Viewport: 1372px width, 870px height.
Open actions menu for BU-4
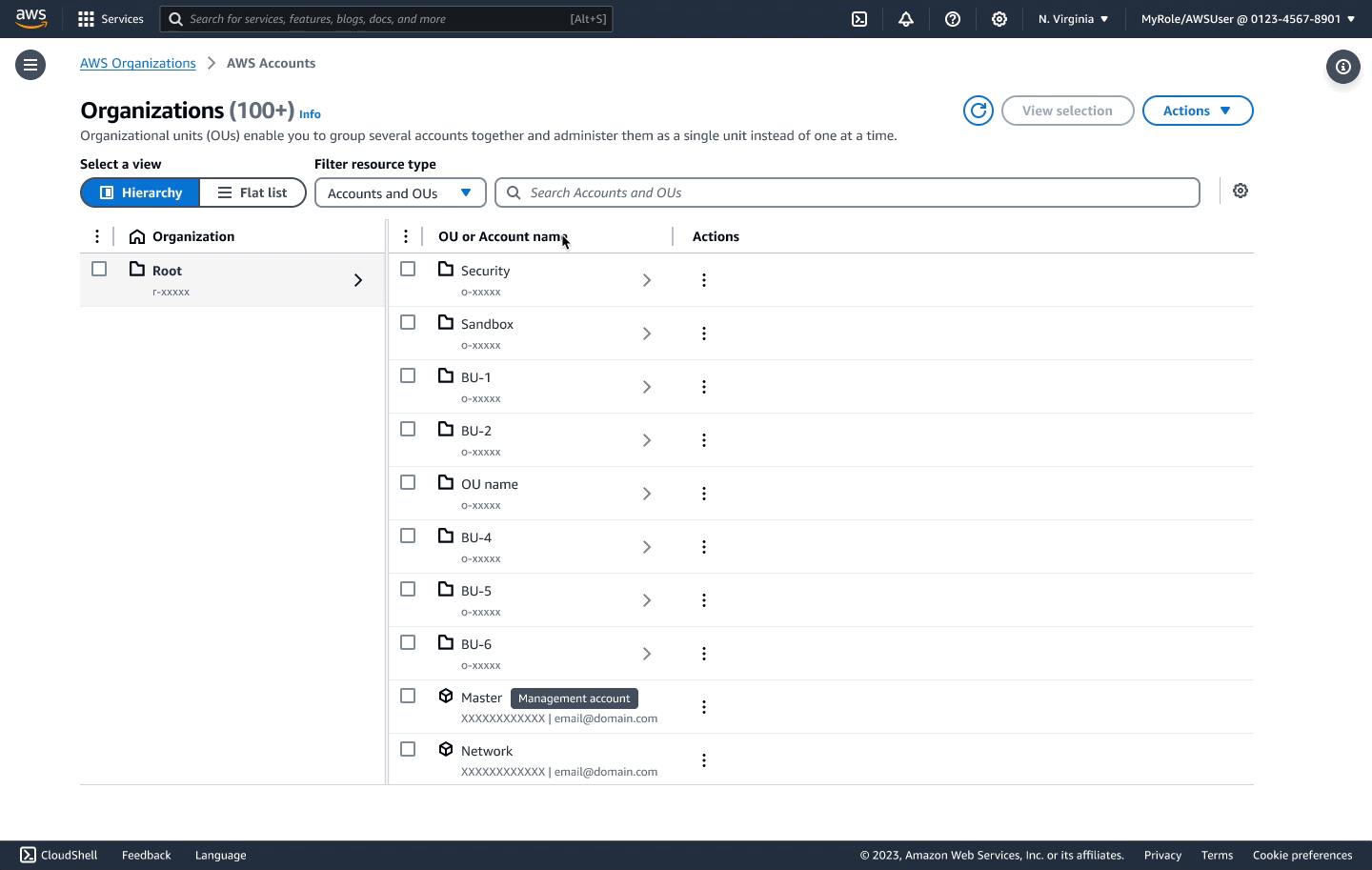tap(704, 547)
